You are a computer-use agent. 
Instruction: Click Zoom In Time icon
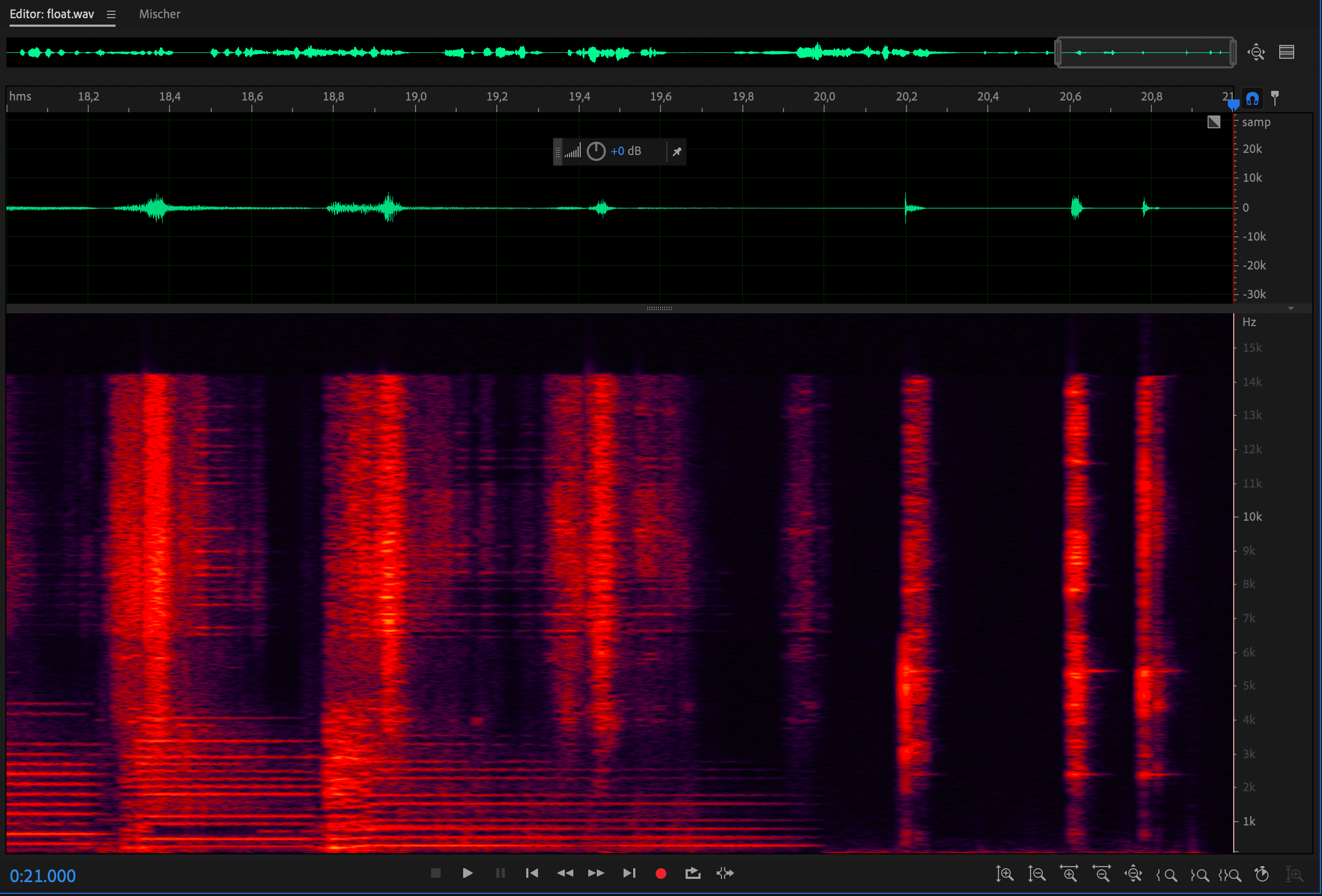tap(1069, 873)
